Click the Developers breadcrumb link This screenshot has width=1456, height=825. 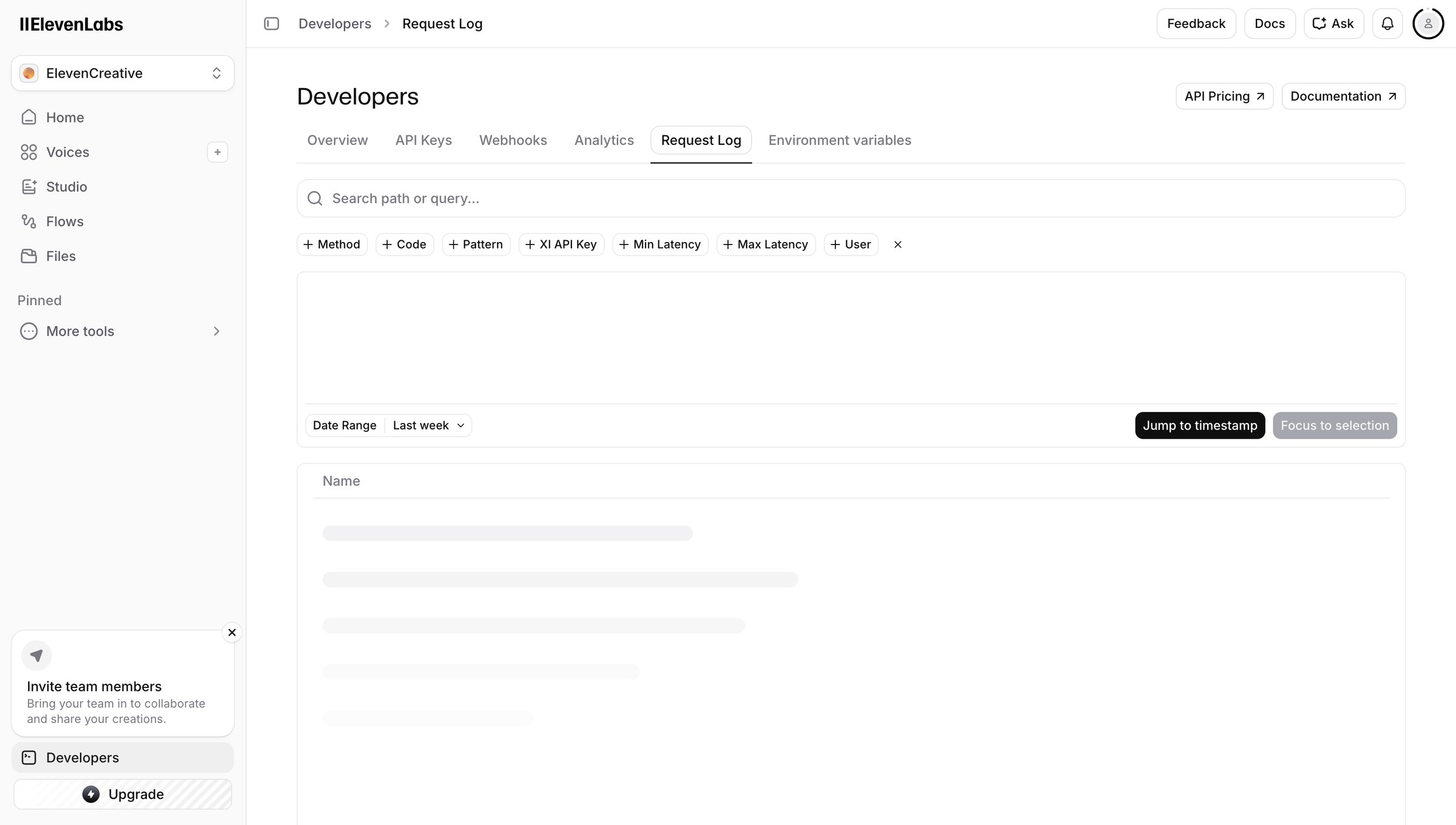(335, 24)
